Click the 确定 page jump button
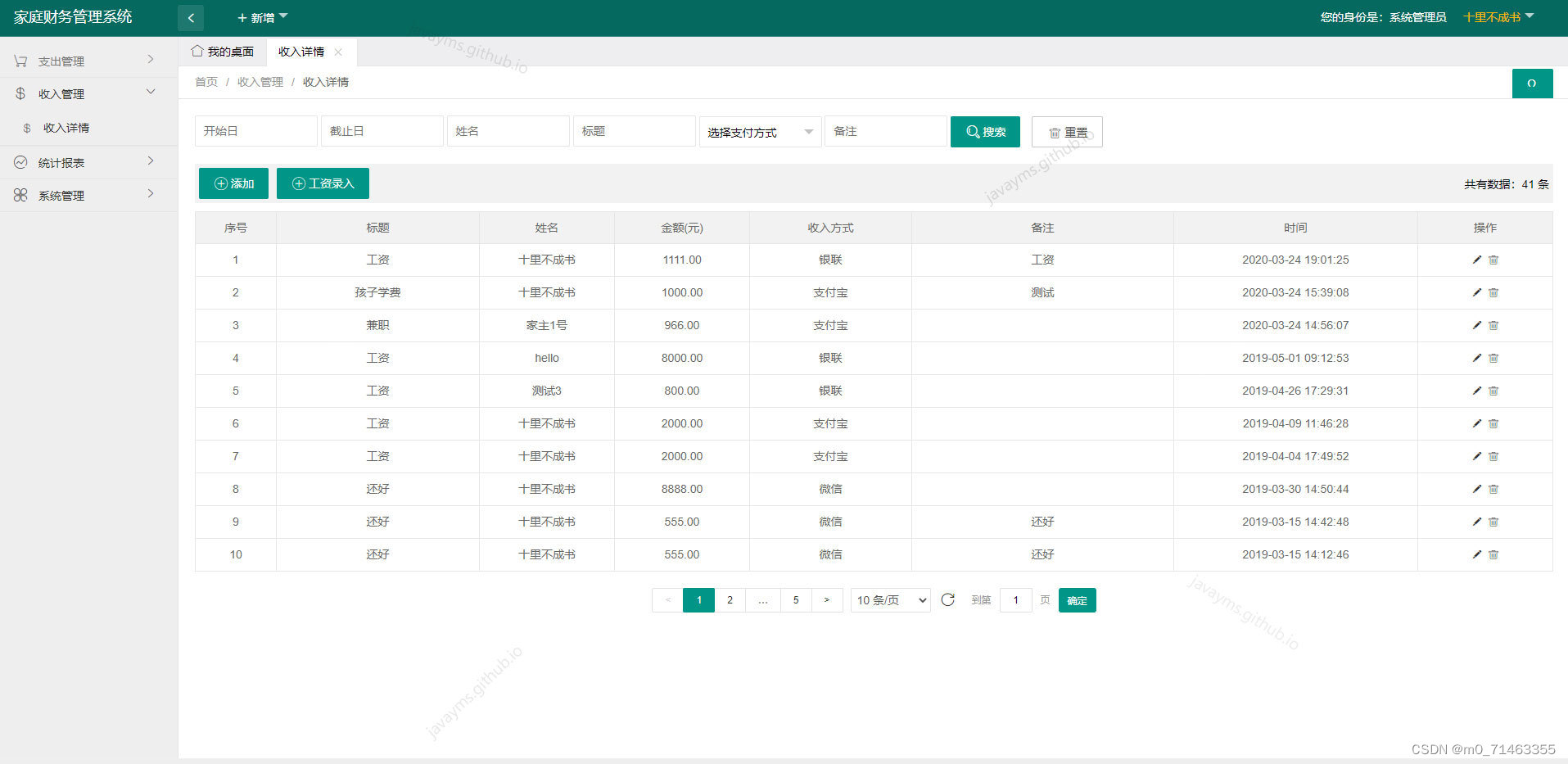Image resolution: width=1568 pixels, height=764 pixels. click(x=1077, y=600)
